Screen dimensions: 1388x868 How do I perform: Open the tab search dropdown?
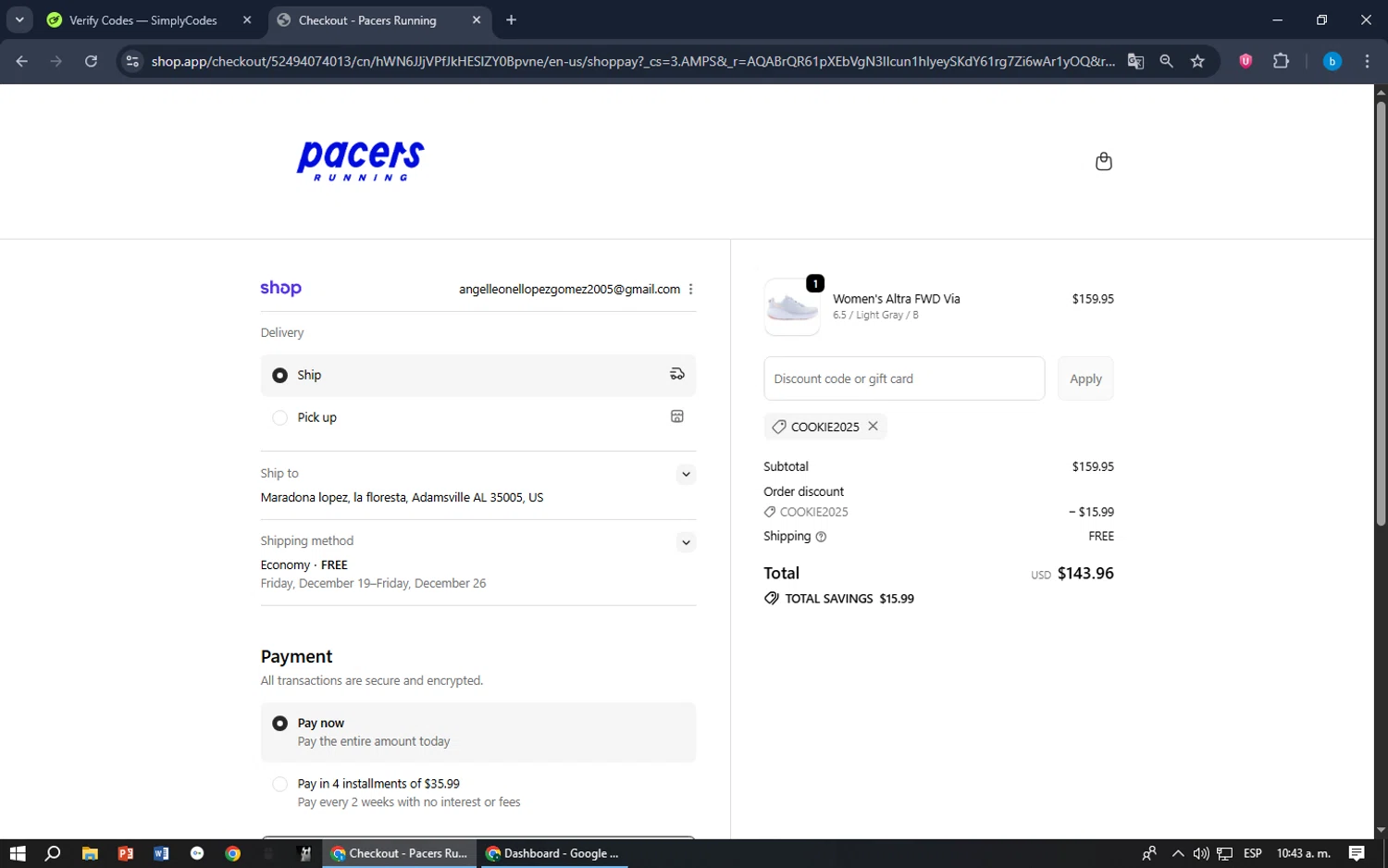(19, 20)
